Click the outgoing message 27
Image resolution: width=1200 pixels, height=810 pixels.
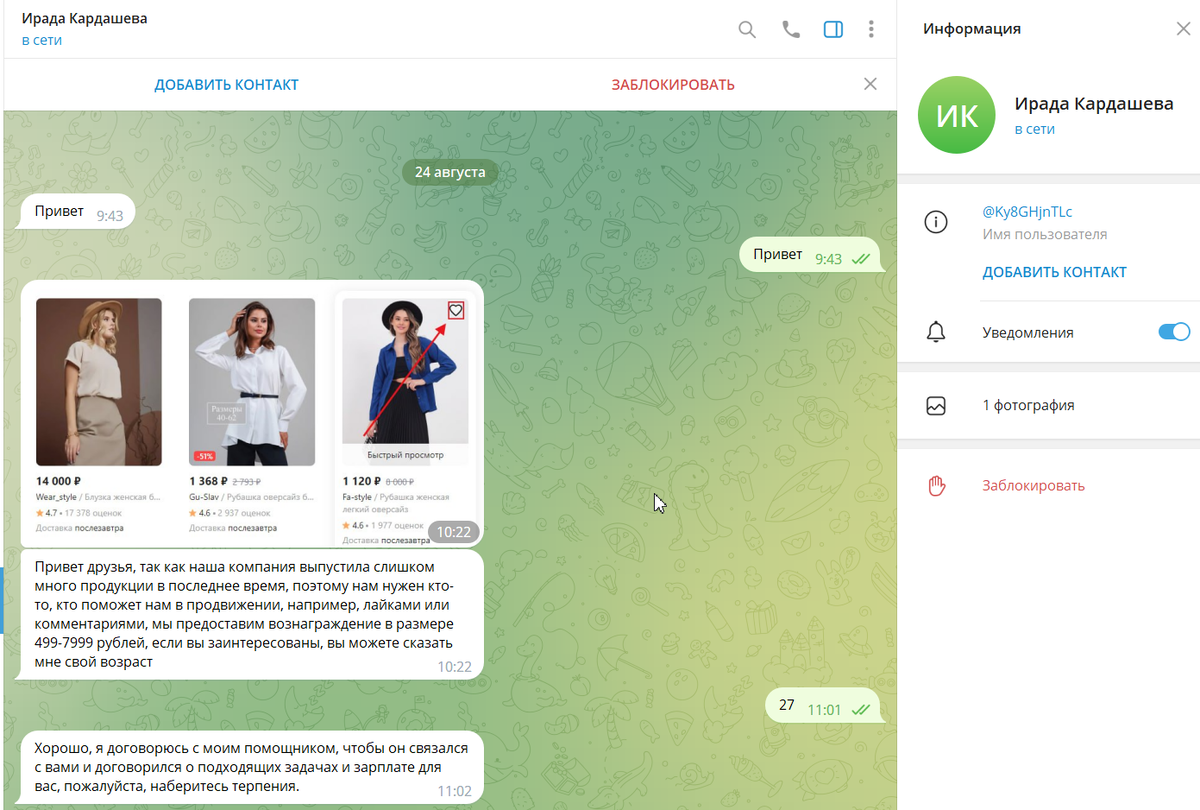click(x=823, y=706)
